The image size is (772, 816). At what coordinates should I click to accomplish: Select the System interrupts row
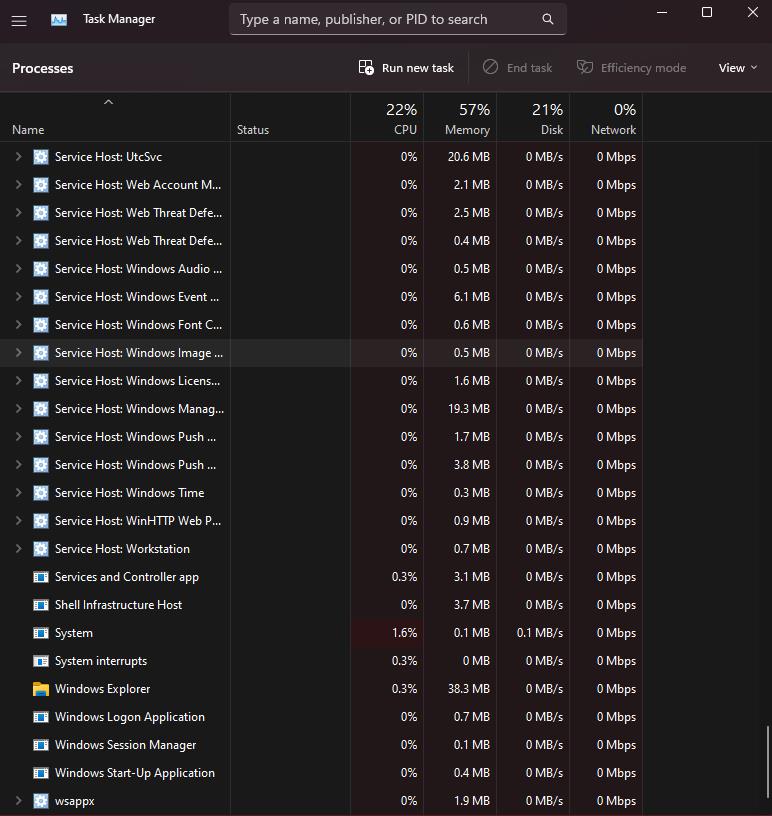tap(321, 661)
